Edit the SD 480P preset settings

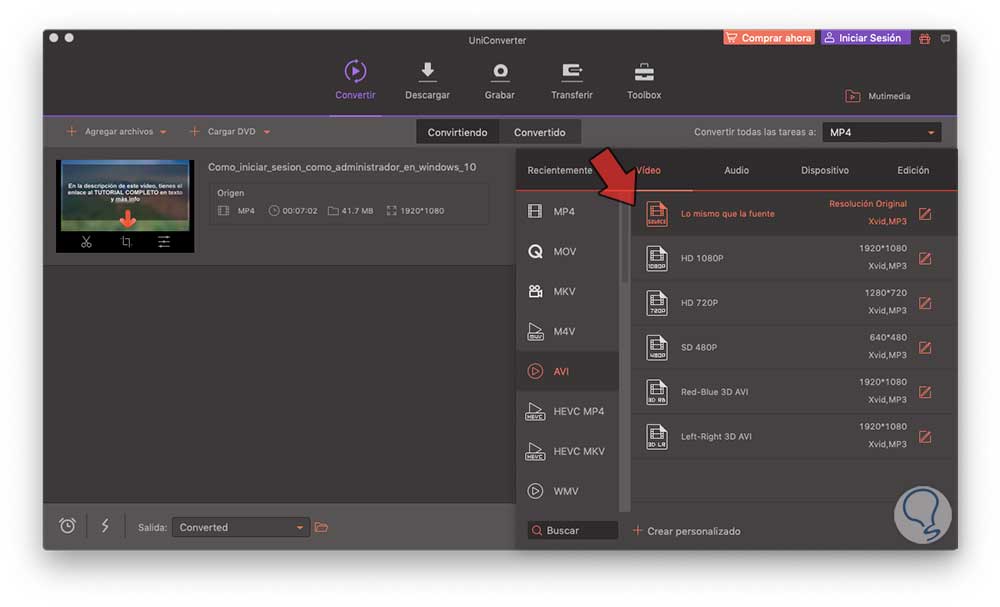tap(925, 347)
